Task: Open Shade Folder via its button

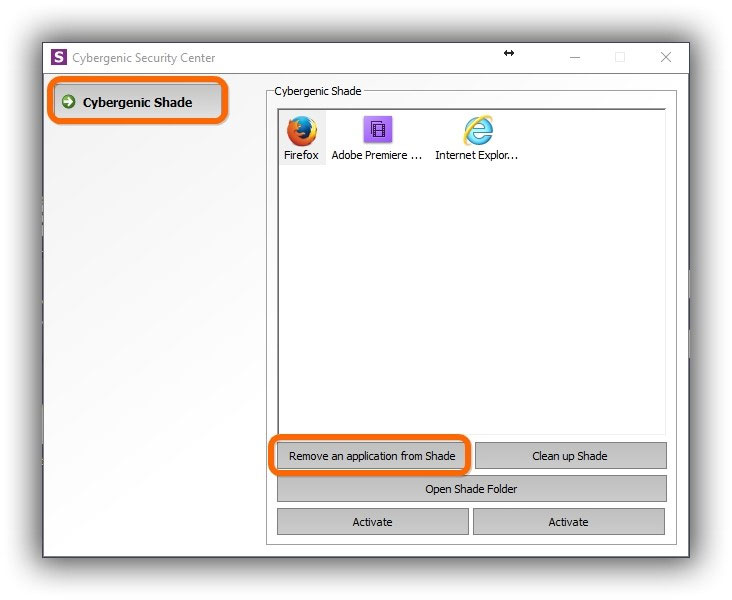Action: coord(471,489)
